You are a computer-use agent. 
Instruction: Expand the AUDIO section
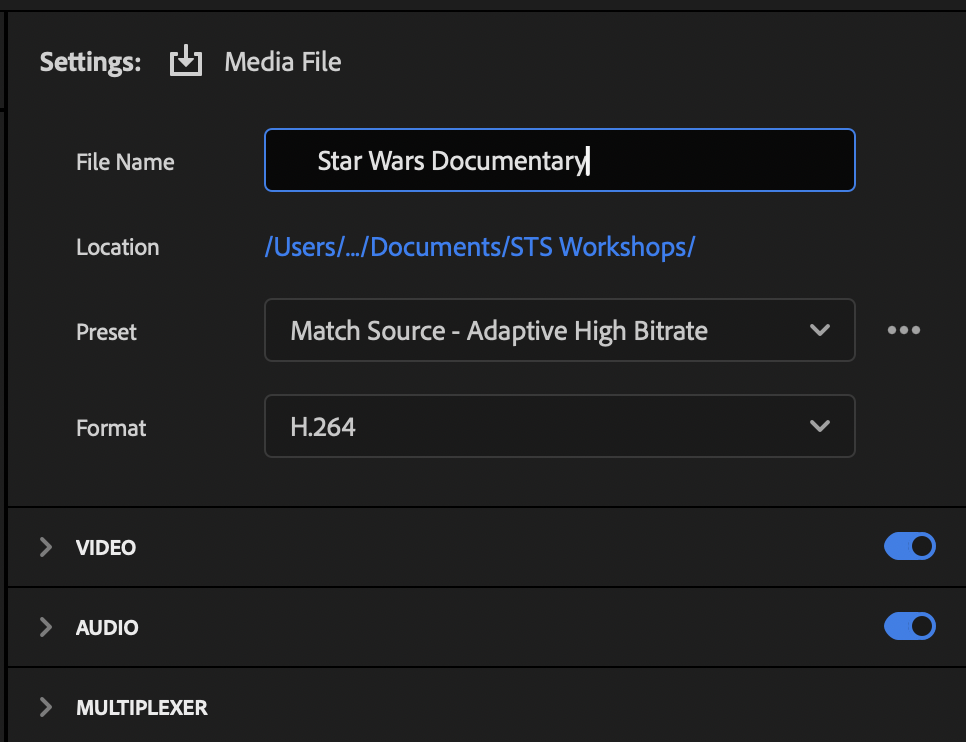point(46,627)
